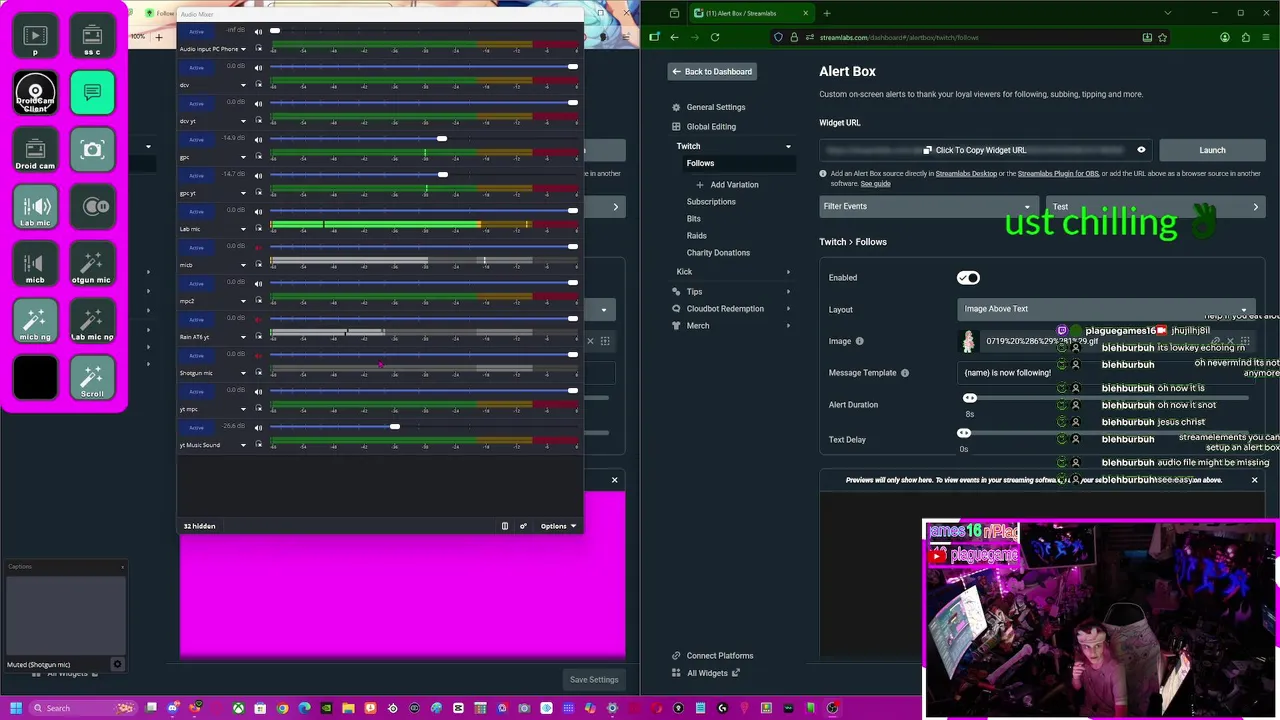Screen dimensions: 1280x720
Task: Click Add Variation under Follows
Action: (728, 185)
